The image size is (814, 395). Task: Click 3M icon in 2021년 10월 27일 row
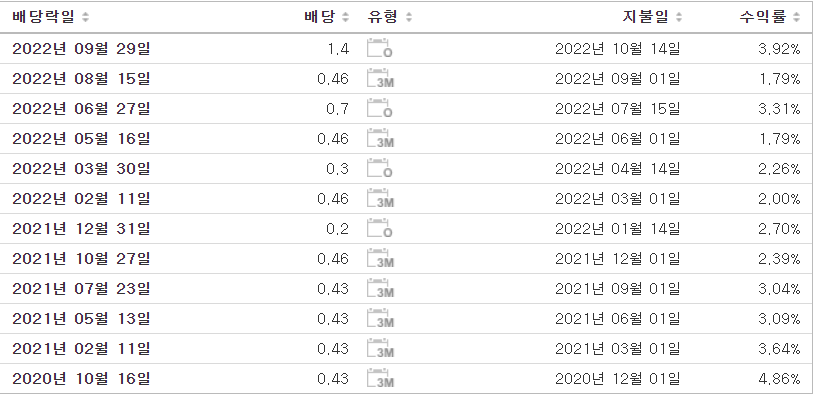click(380, 258)
